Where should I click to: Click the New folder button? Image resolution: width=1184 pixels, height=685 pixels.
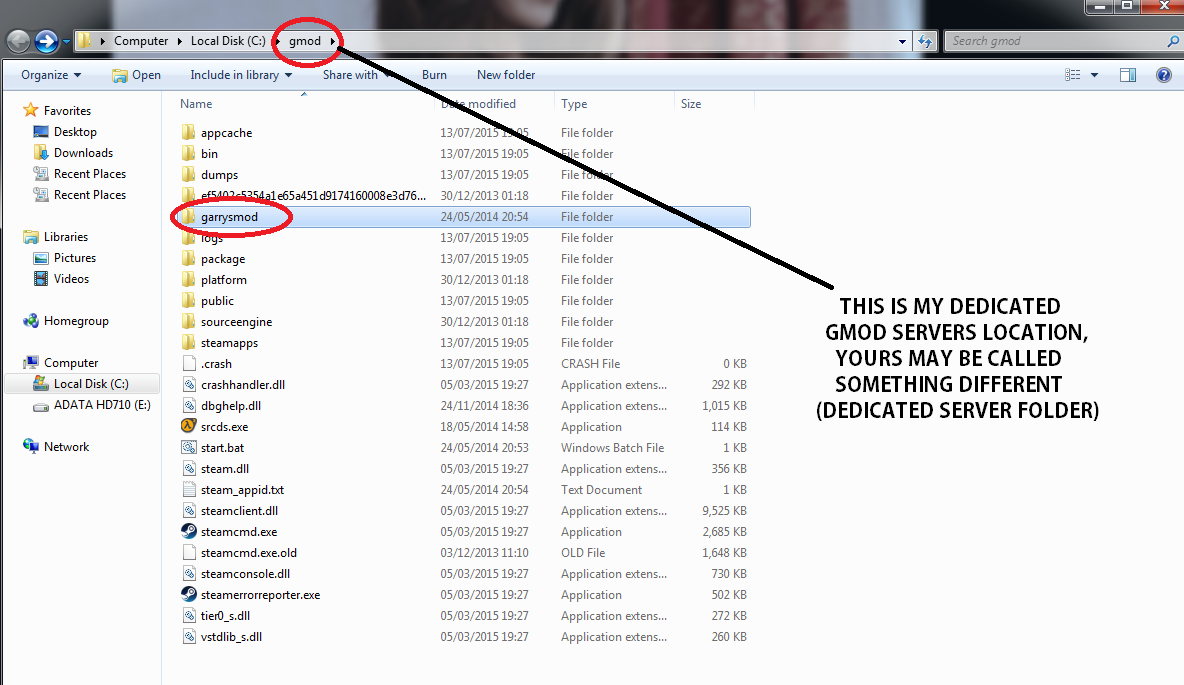[506, 75]
